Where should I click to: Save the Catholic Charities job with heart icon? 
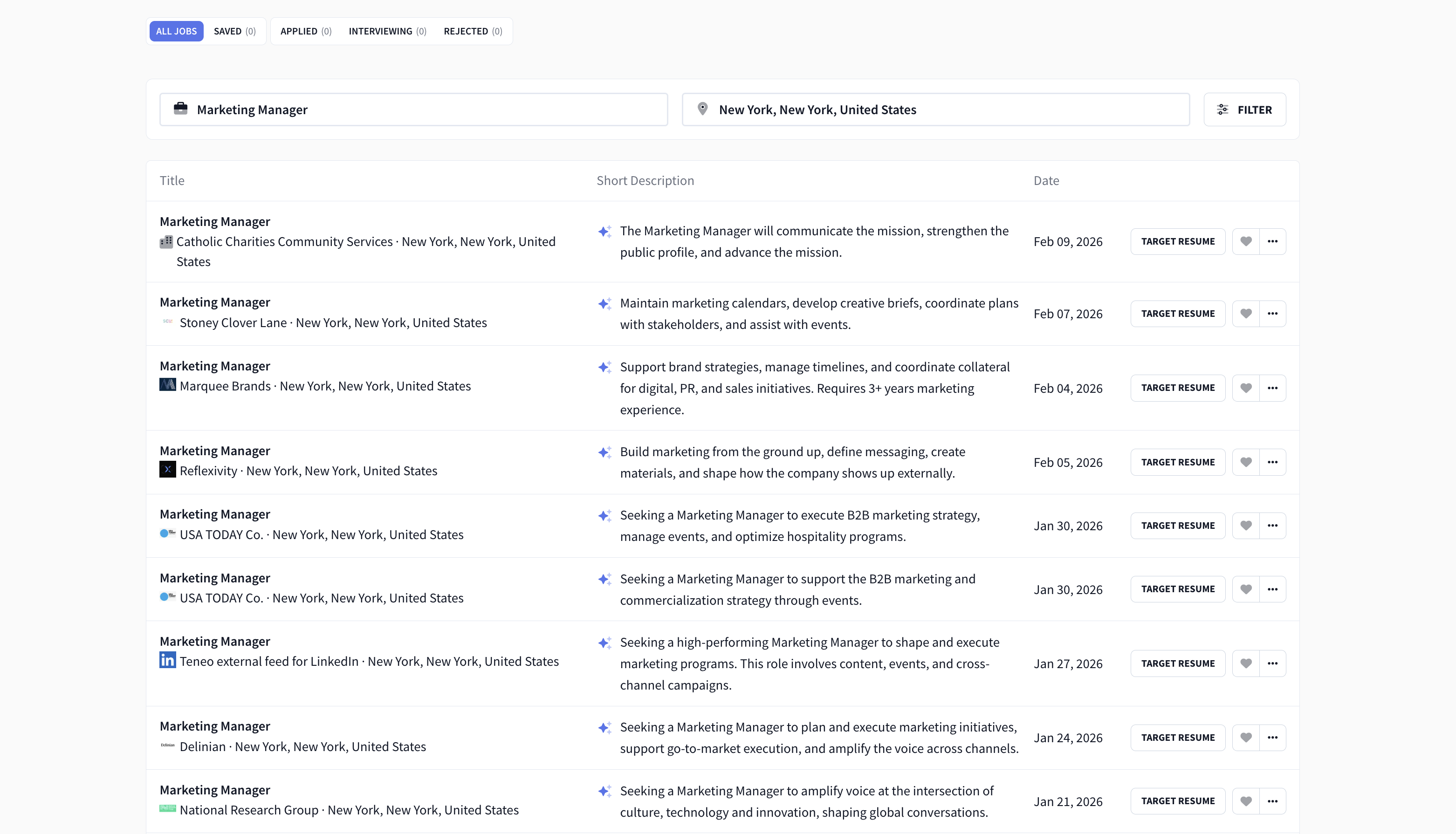(x=1246, y=241)
